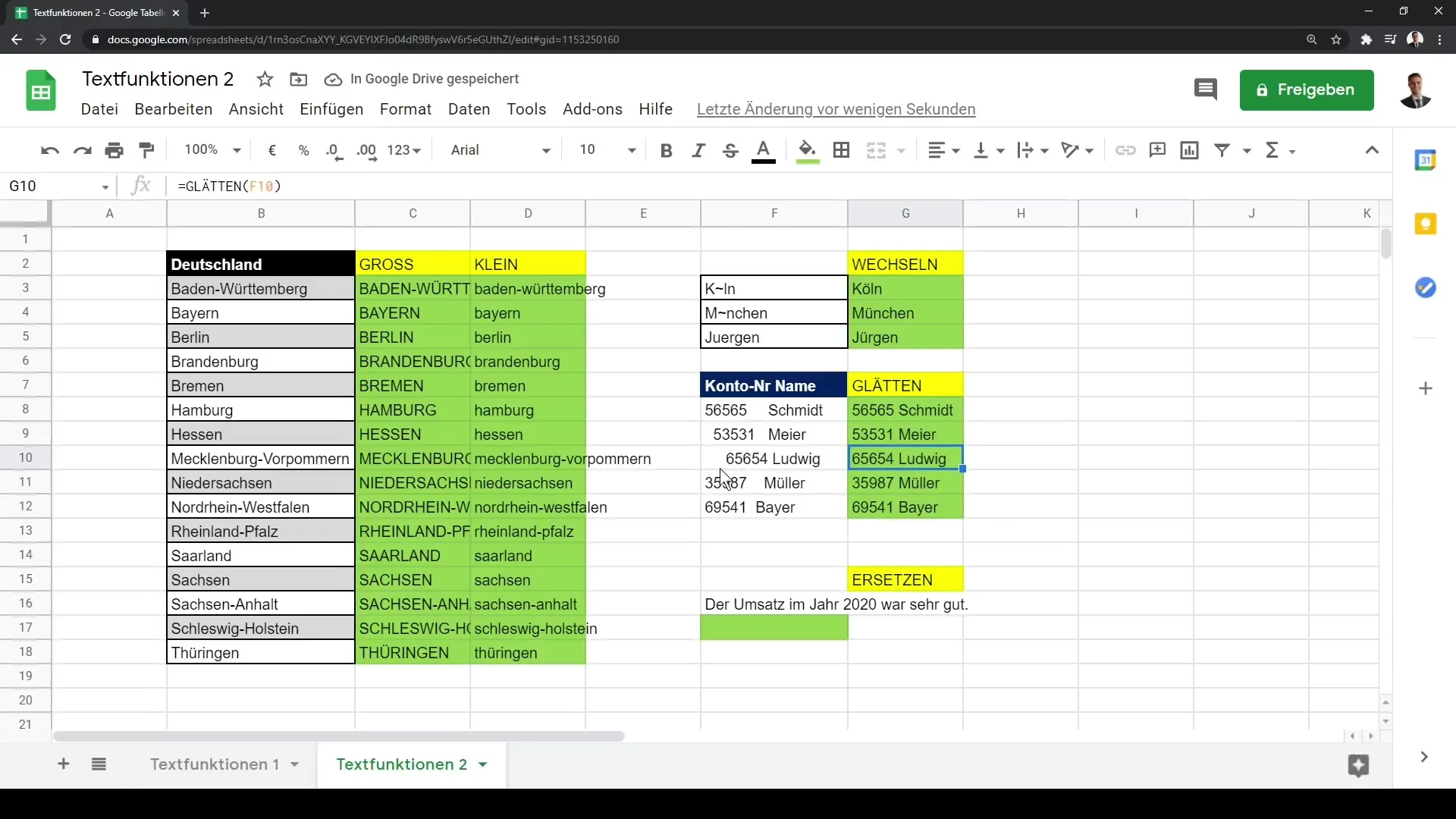
Task: Open the Tools menu
Action: (526, 109)
